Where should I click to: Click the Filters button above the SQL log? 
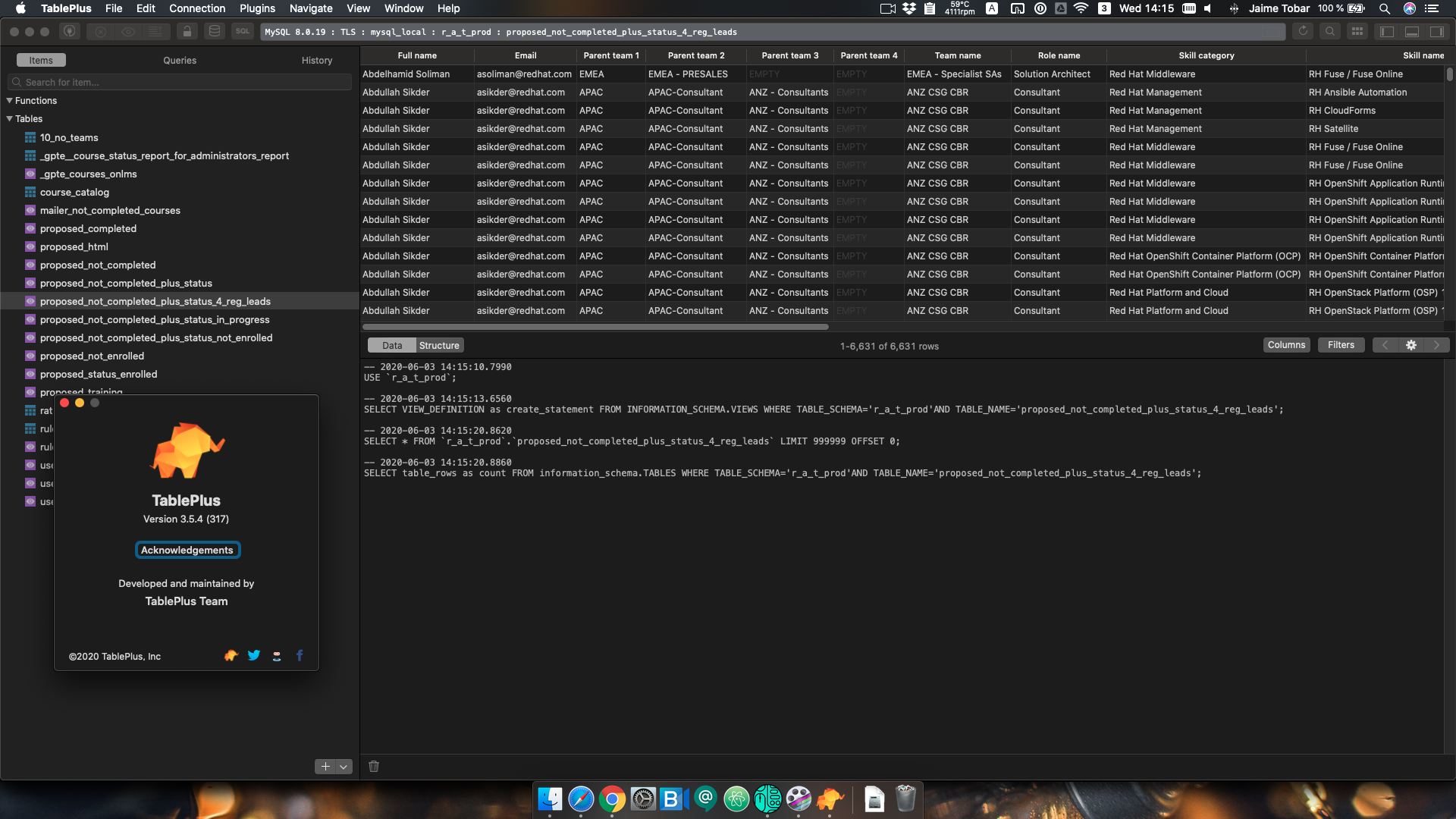pos(1341,345)
